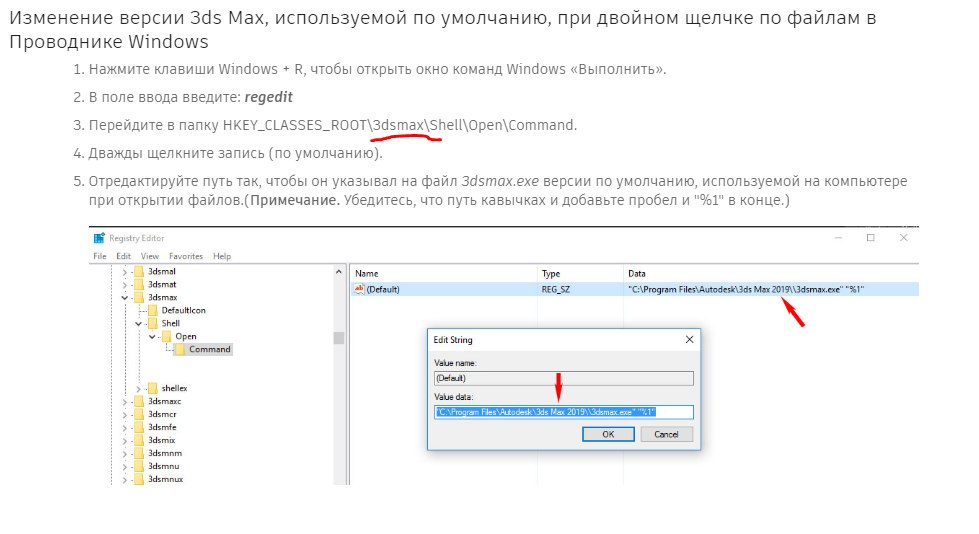The width and height of the screenshot is (979, 534).
Task: Select the 3dsmnux folder icon
Action: click(x=139, y=479)
